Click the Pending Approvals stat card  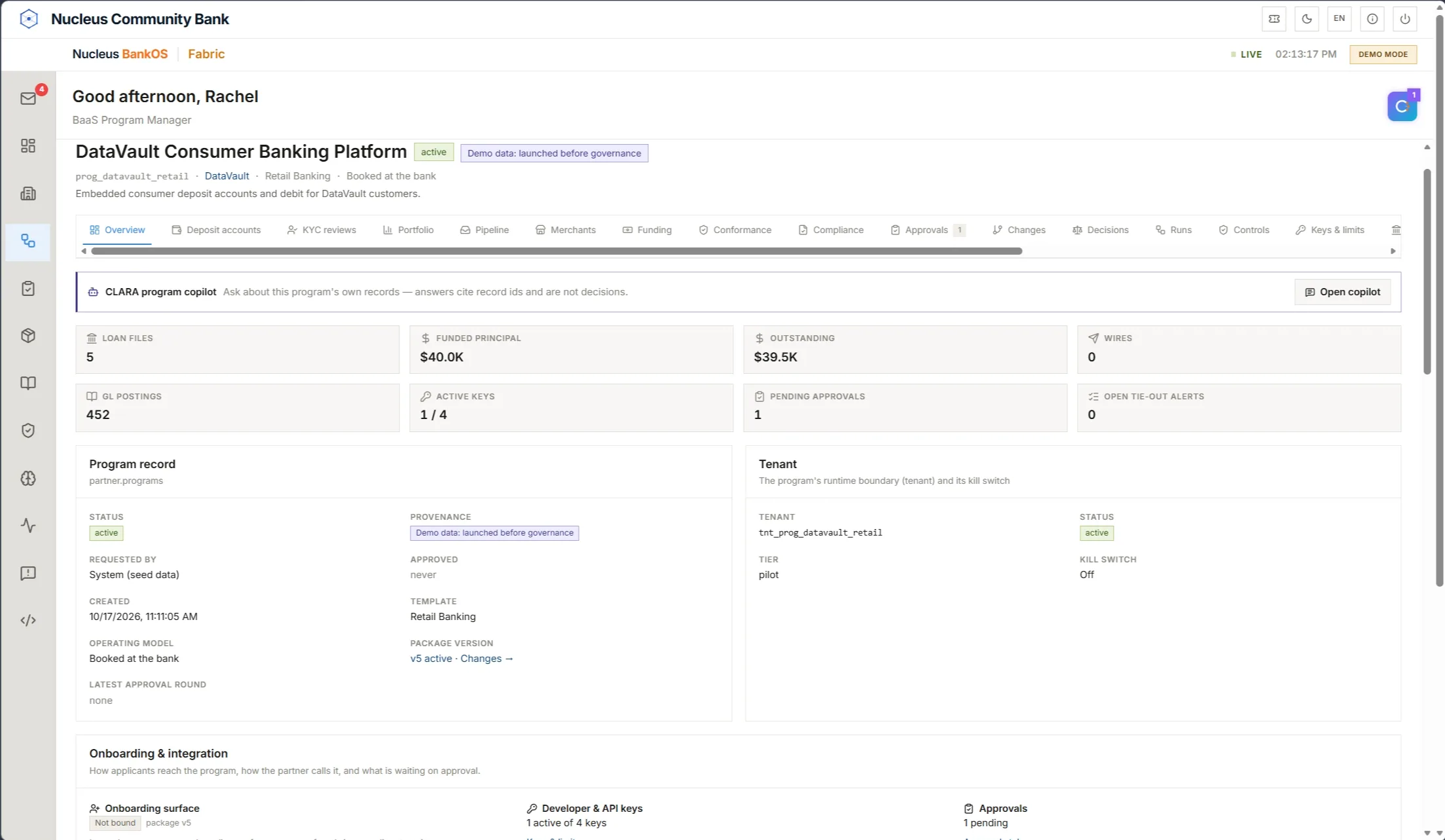[905, 407]
